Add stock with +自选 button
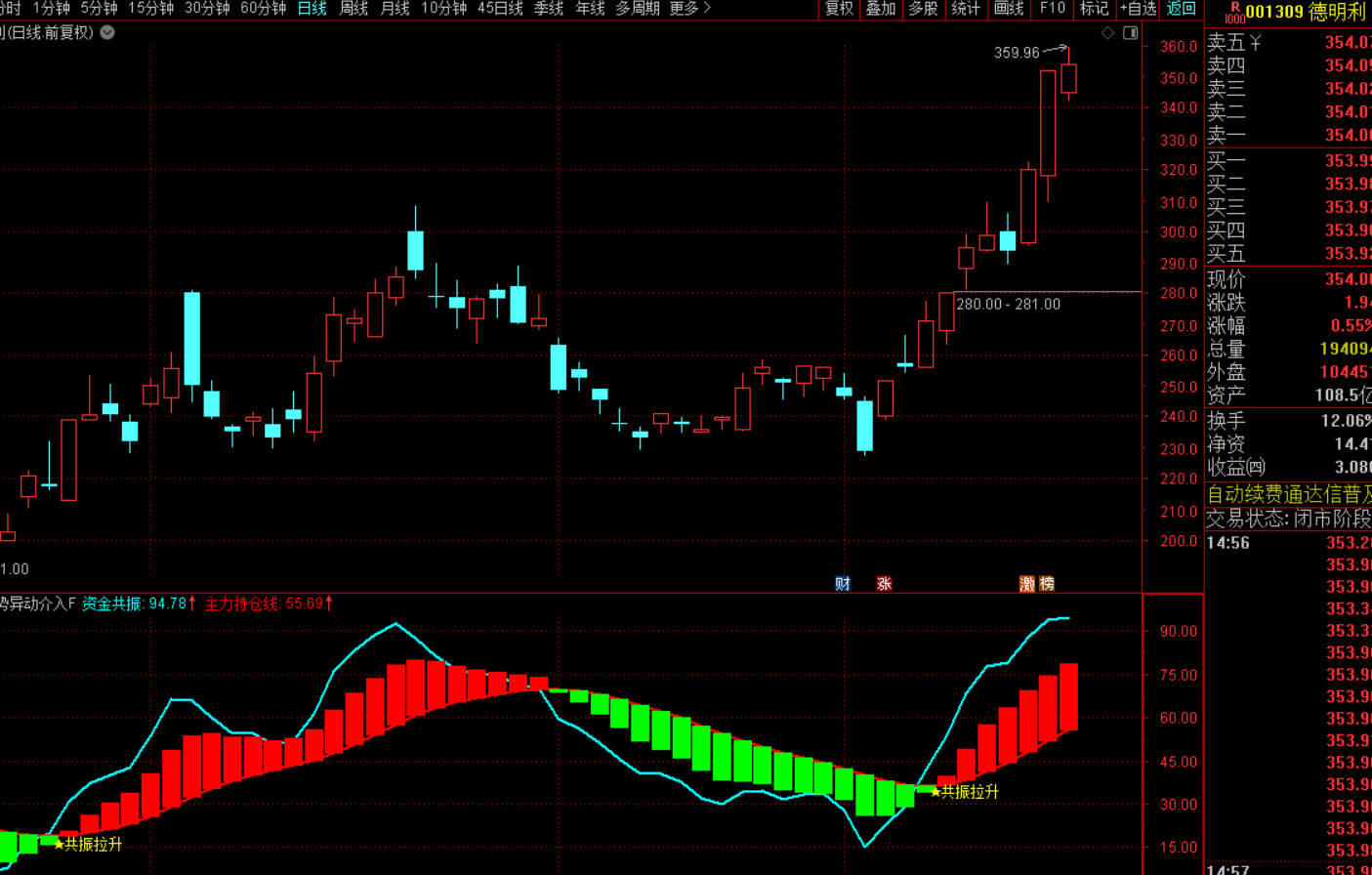1372x875 pixels. 1138,9
